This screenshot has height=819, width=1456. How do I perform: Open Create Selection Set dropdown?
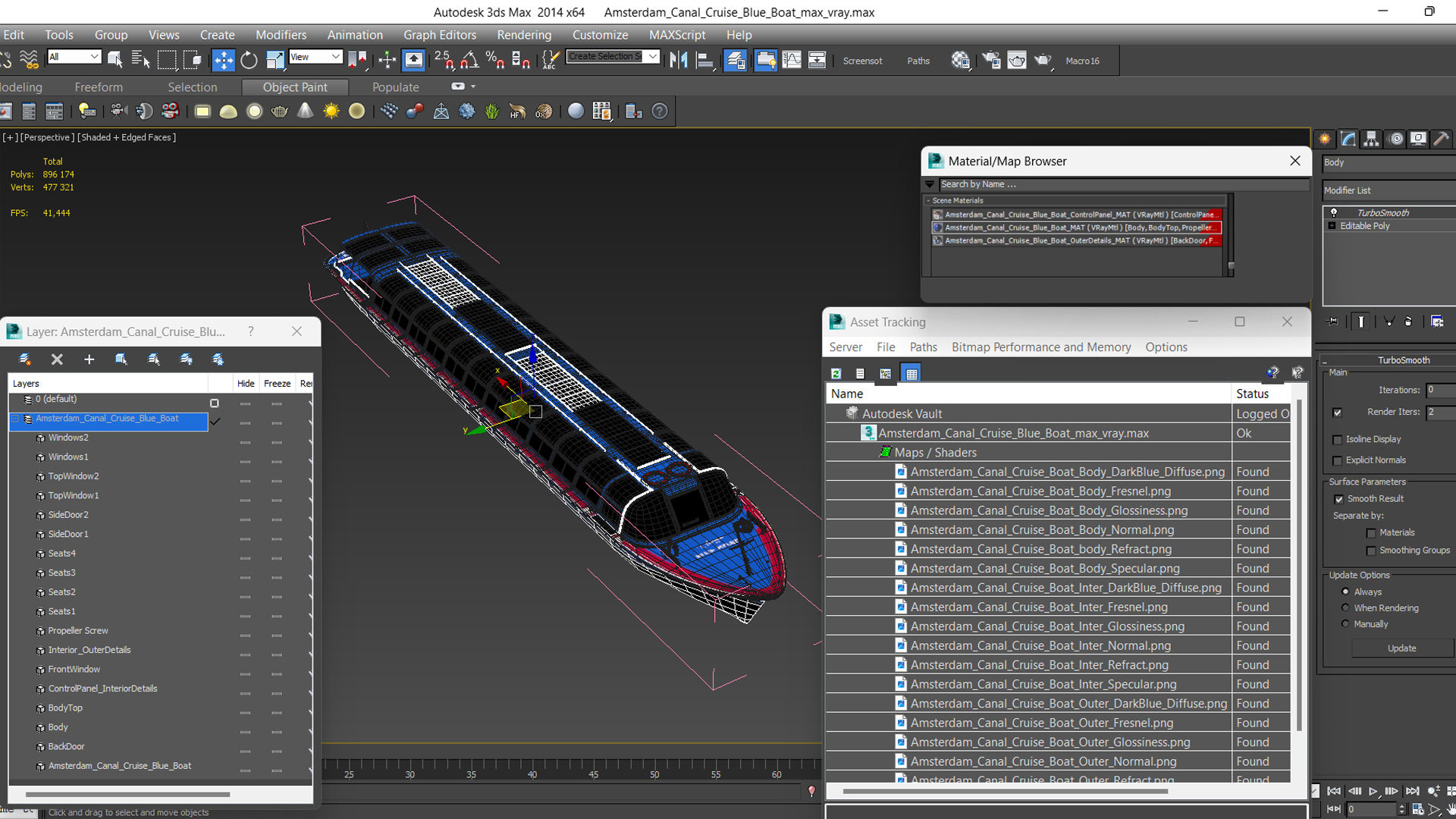(653, 56)
